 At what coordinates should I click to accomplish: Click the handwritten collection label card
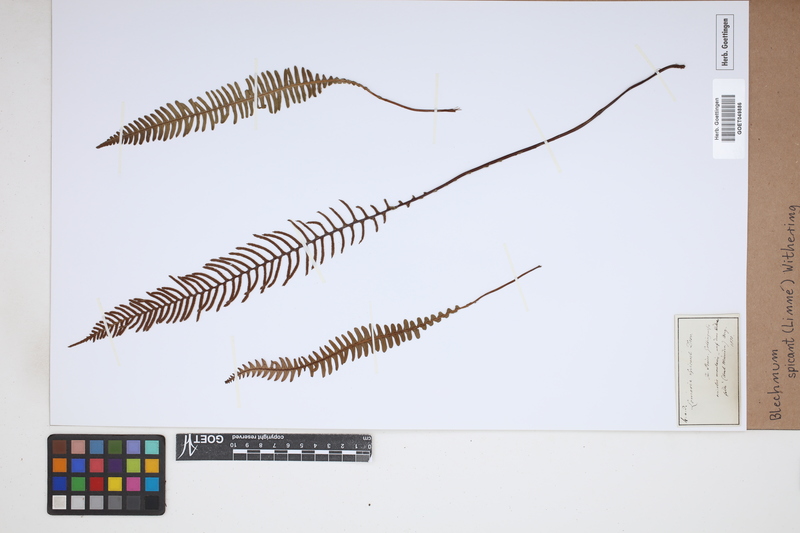[x=707, y=370]
